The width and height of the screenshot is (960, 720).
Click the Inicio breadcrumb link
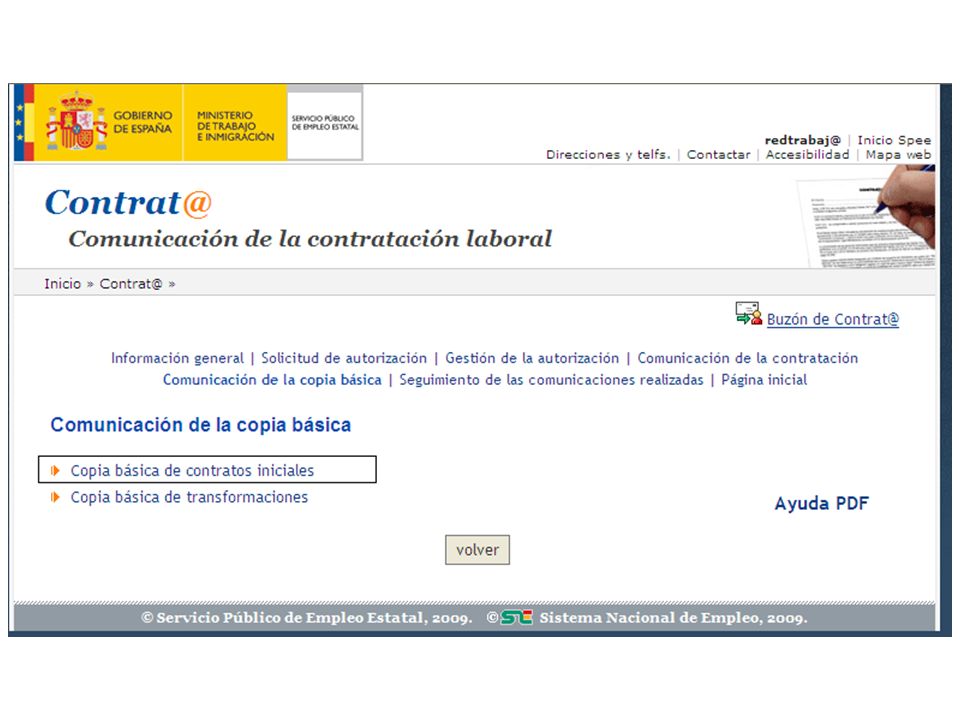point(62,283)
